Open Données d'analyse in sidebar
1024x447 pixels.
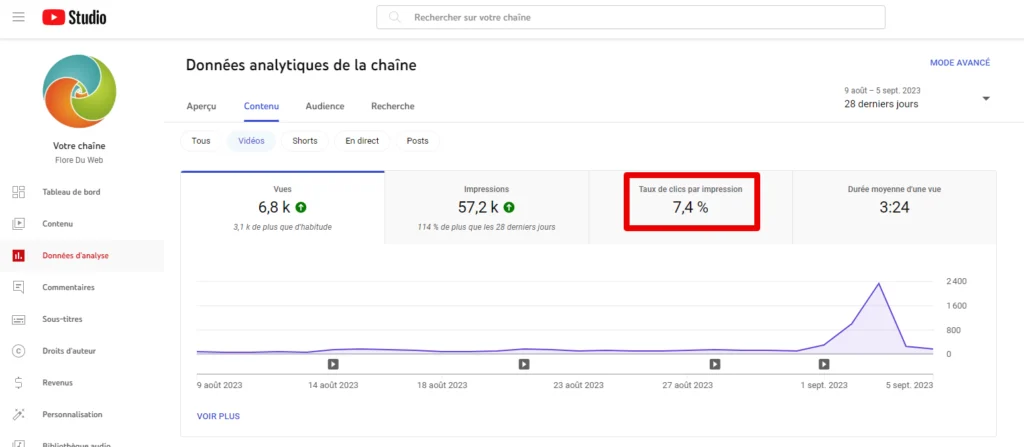coord(82,256)
